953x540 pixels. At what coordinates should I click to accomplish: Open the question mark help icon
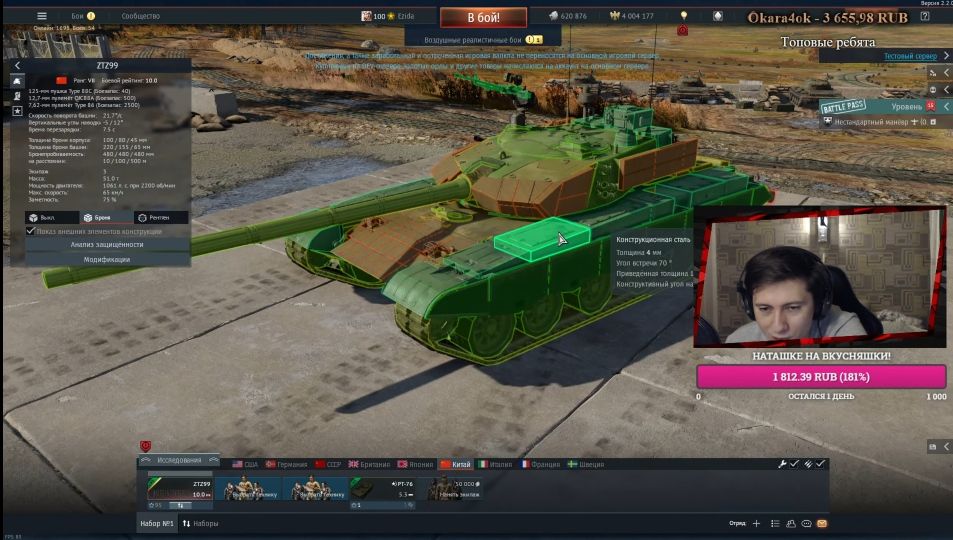(x=924, y=16)
